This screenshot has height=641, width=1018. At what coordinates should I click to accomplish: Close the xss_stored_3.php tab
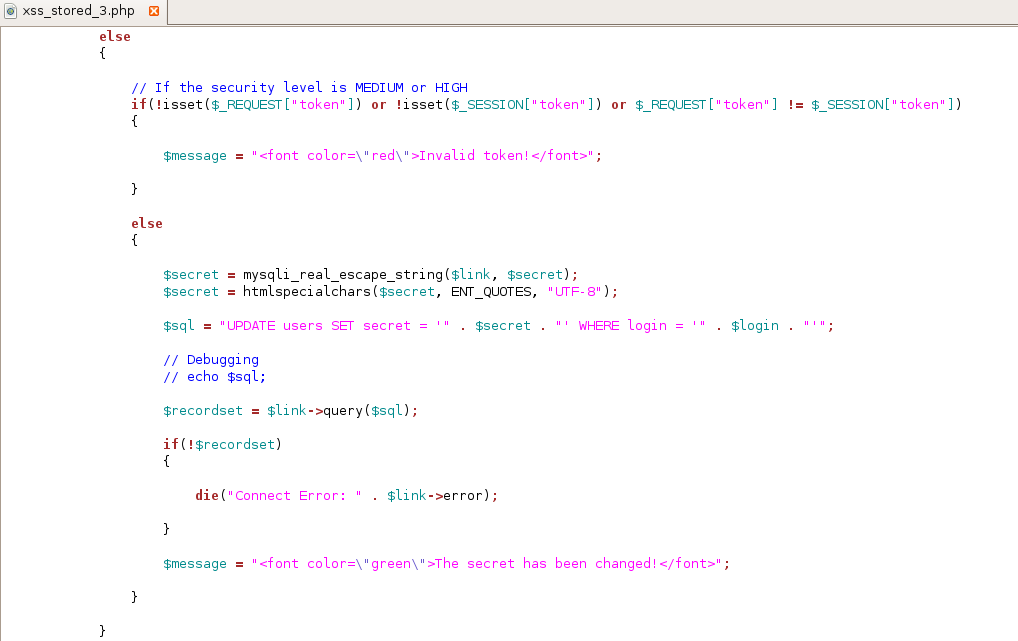(x=154, y=11)
